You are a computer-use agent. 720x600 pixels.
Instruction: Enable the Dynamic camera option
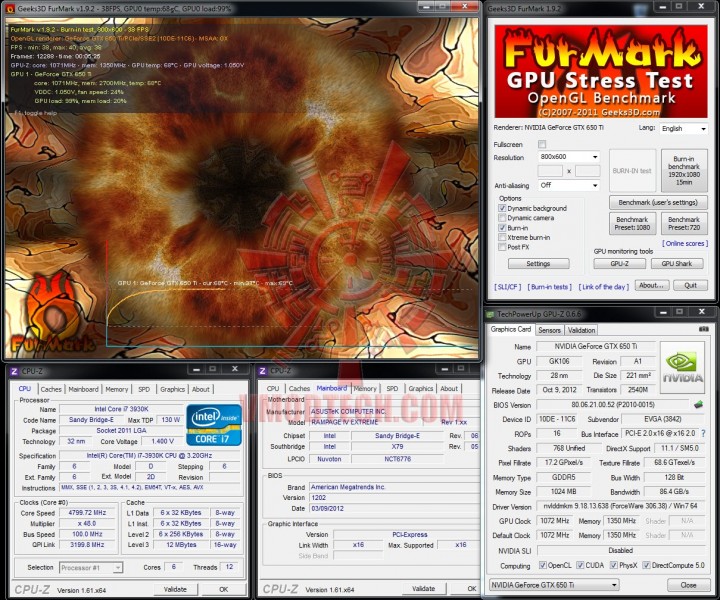point(502,218)
